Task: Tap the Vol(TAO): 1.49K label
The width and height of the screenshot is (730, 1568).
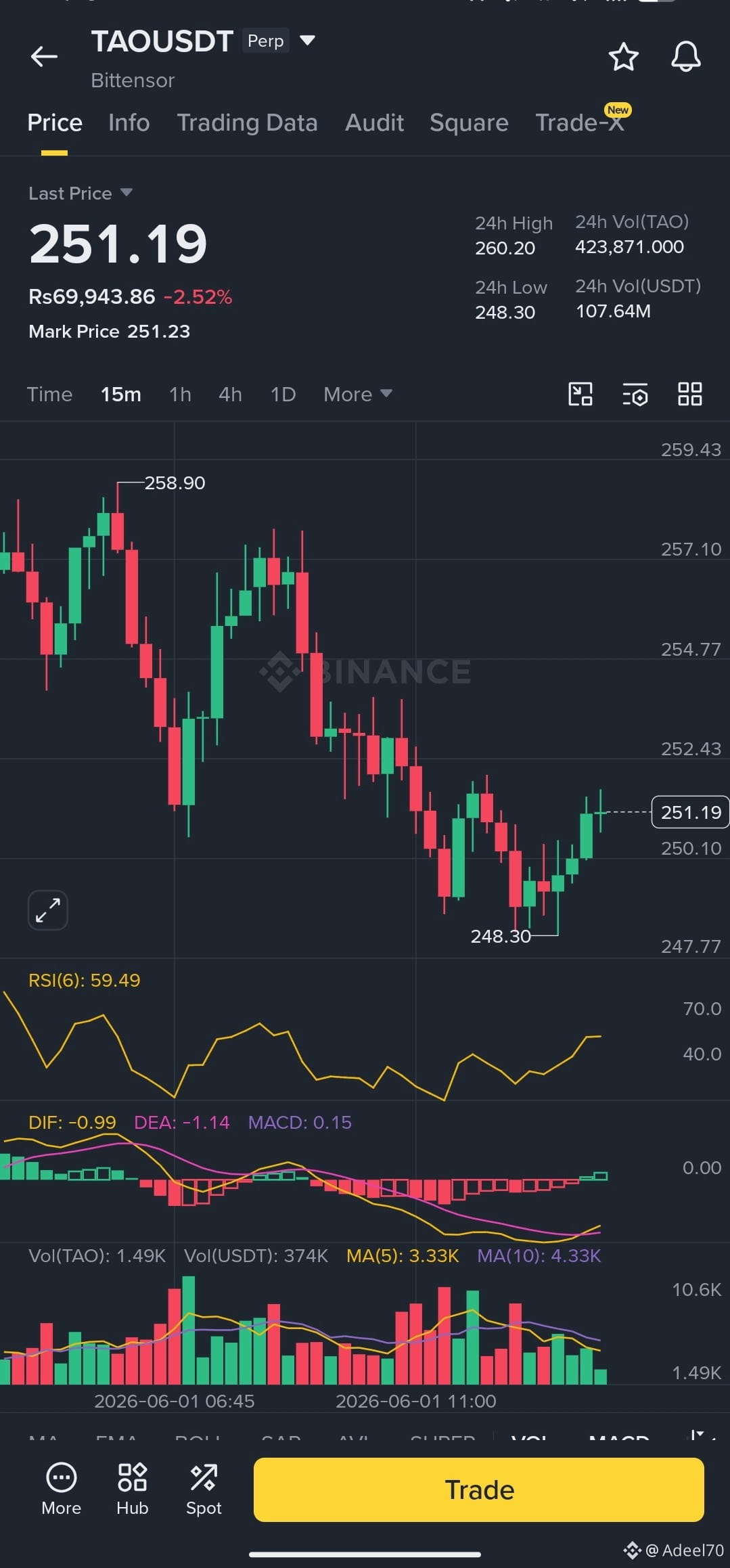Action: click(x=97, y=1255)
